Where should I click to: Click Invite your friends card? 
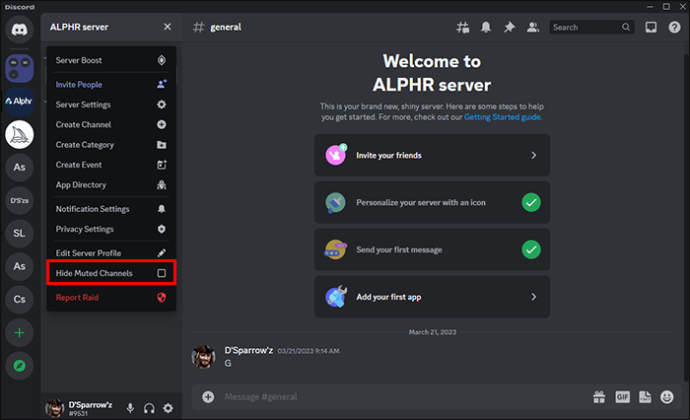coord(432,155)
